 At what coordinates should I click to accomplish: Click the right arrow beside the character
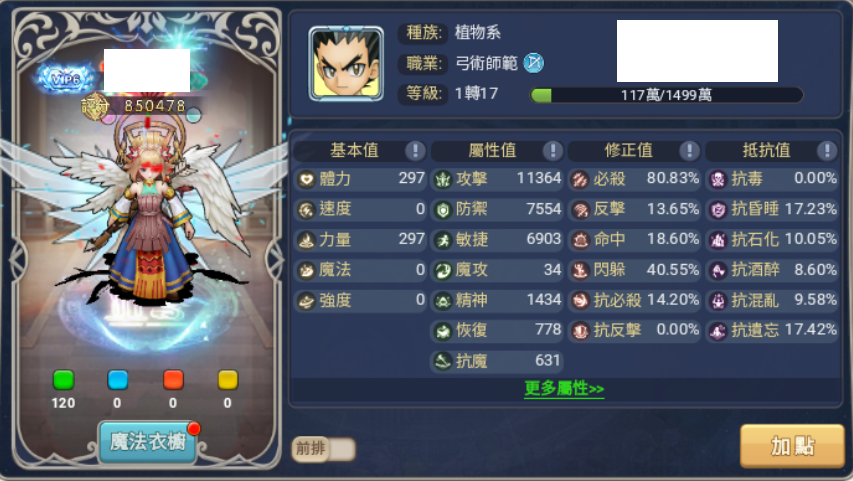point(275,260)
